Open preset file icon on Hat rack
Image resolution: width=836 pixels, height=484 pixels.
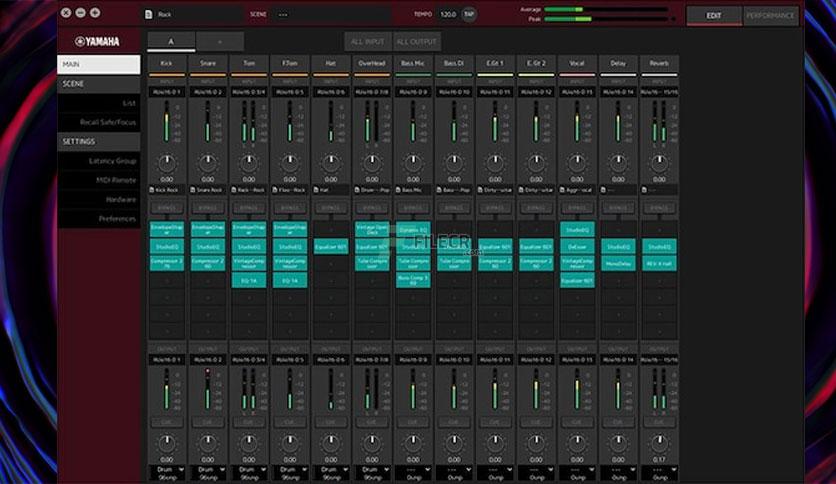pyautogui.click(x=316, y=190)
